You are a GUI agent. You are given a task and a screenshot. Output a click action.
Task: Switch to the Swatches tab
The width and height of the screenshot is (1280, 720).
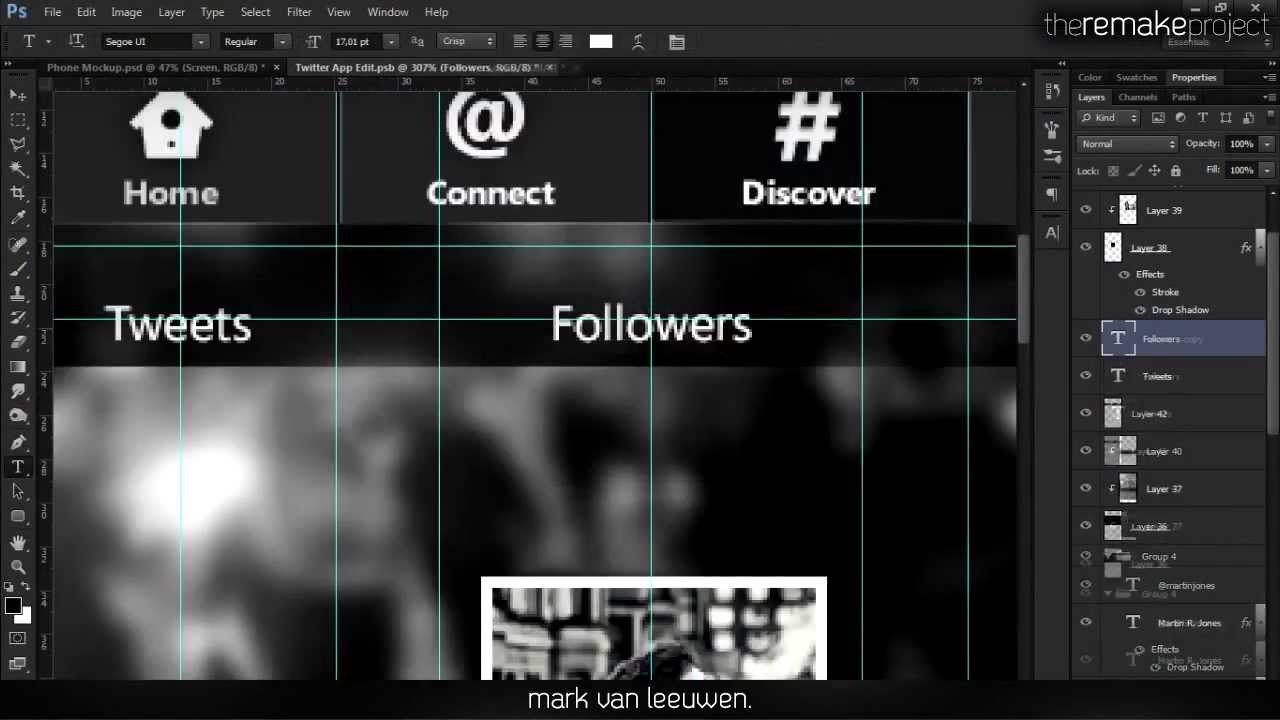point(1136,77)
